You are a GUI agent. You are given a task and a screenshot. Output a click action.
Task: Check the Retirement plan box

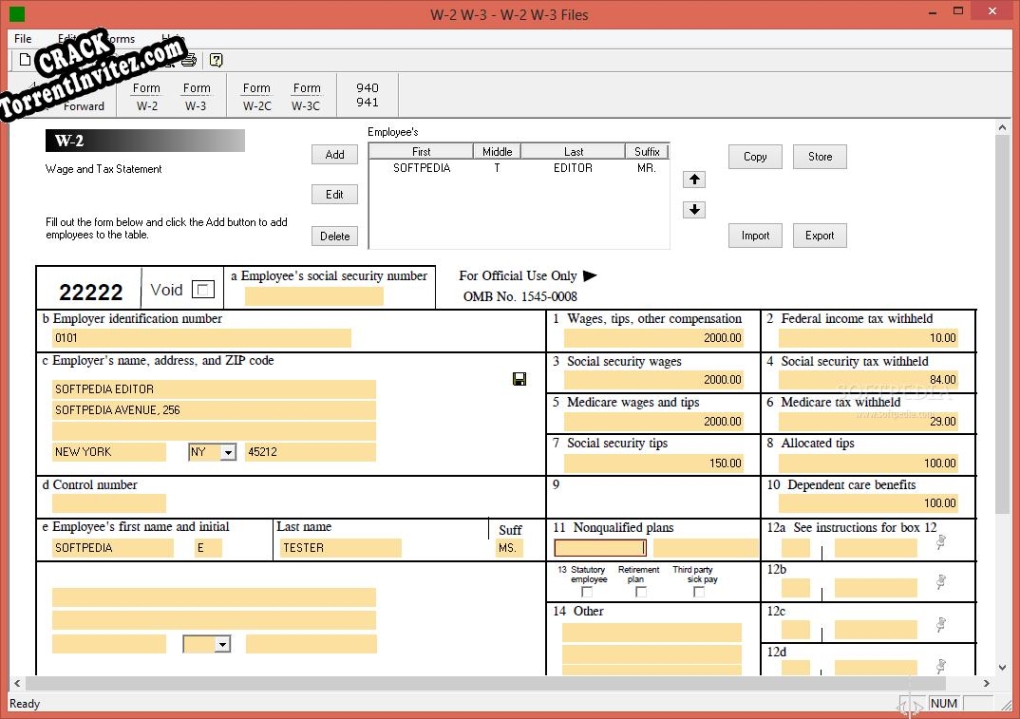coord(640,591)
